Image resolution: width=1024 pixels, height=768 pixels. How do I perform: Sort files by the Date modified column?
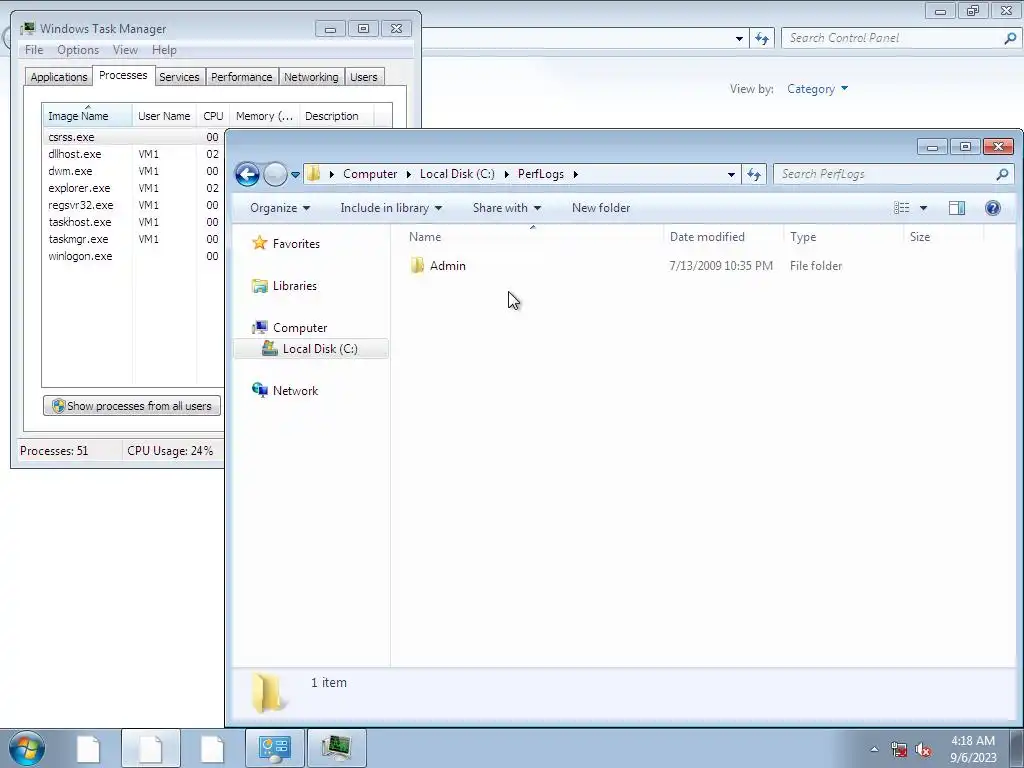point(723,236)
